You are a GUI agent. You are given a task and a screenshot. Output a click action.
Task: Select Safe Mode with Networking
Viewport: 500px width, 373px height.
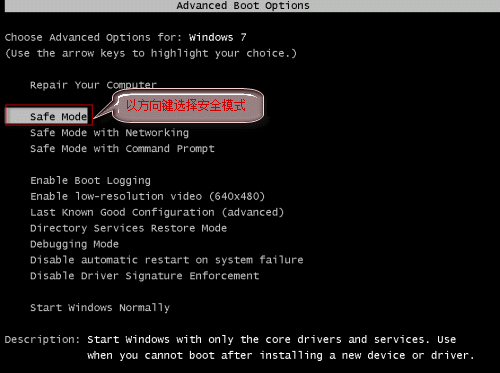tap(109, 133)
